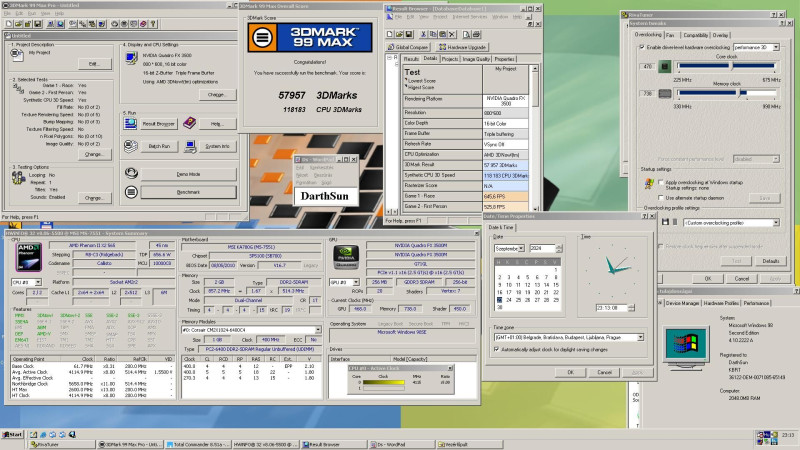Click the Batch Run icon
The height and width of the screenshot is (450, 800).
pyautogui.click(x=131, y=146)
